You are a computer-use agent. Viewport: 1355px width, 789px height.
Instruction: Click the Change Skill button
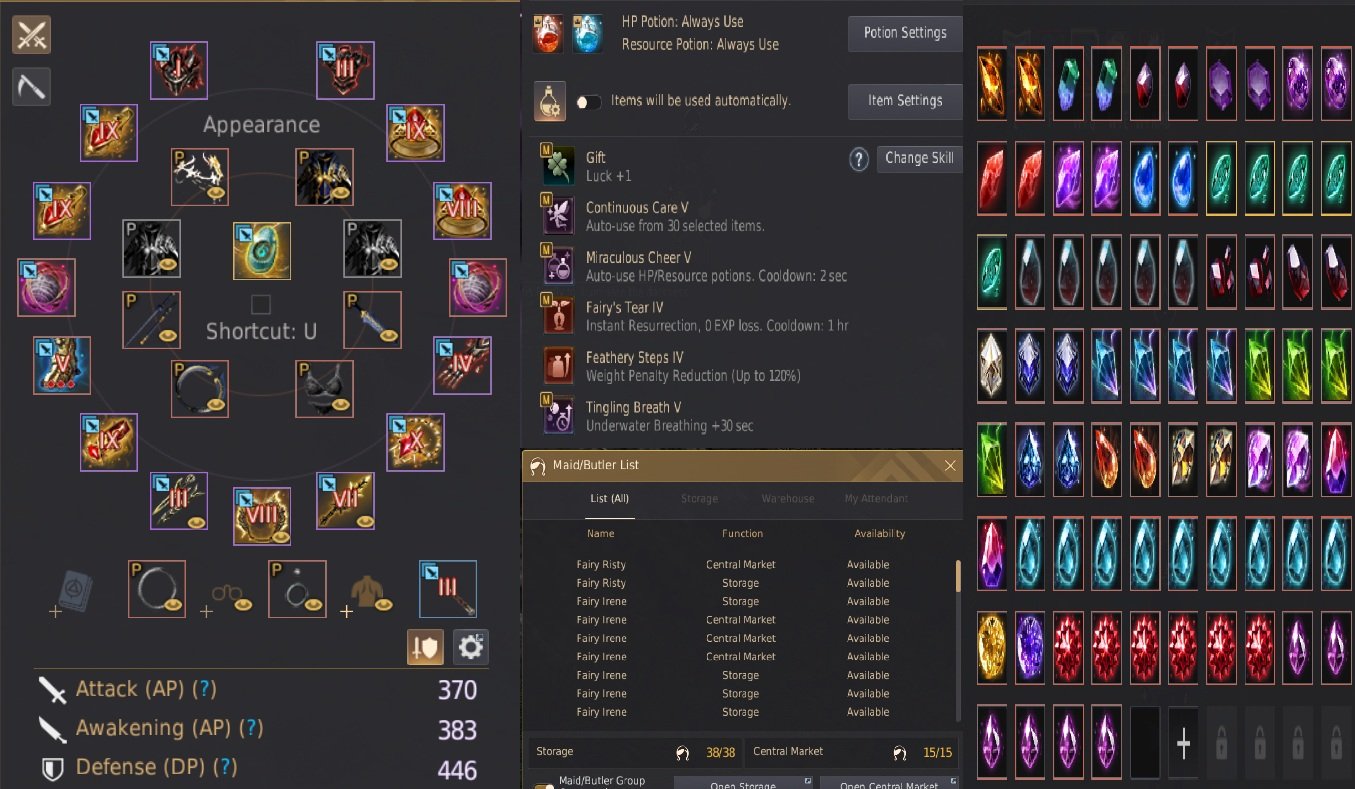[x=919, y=158]
